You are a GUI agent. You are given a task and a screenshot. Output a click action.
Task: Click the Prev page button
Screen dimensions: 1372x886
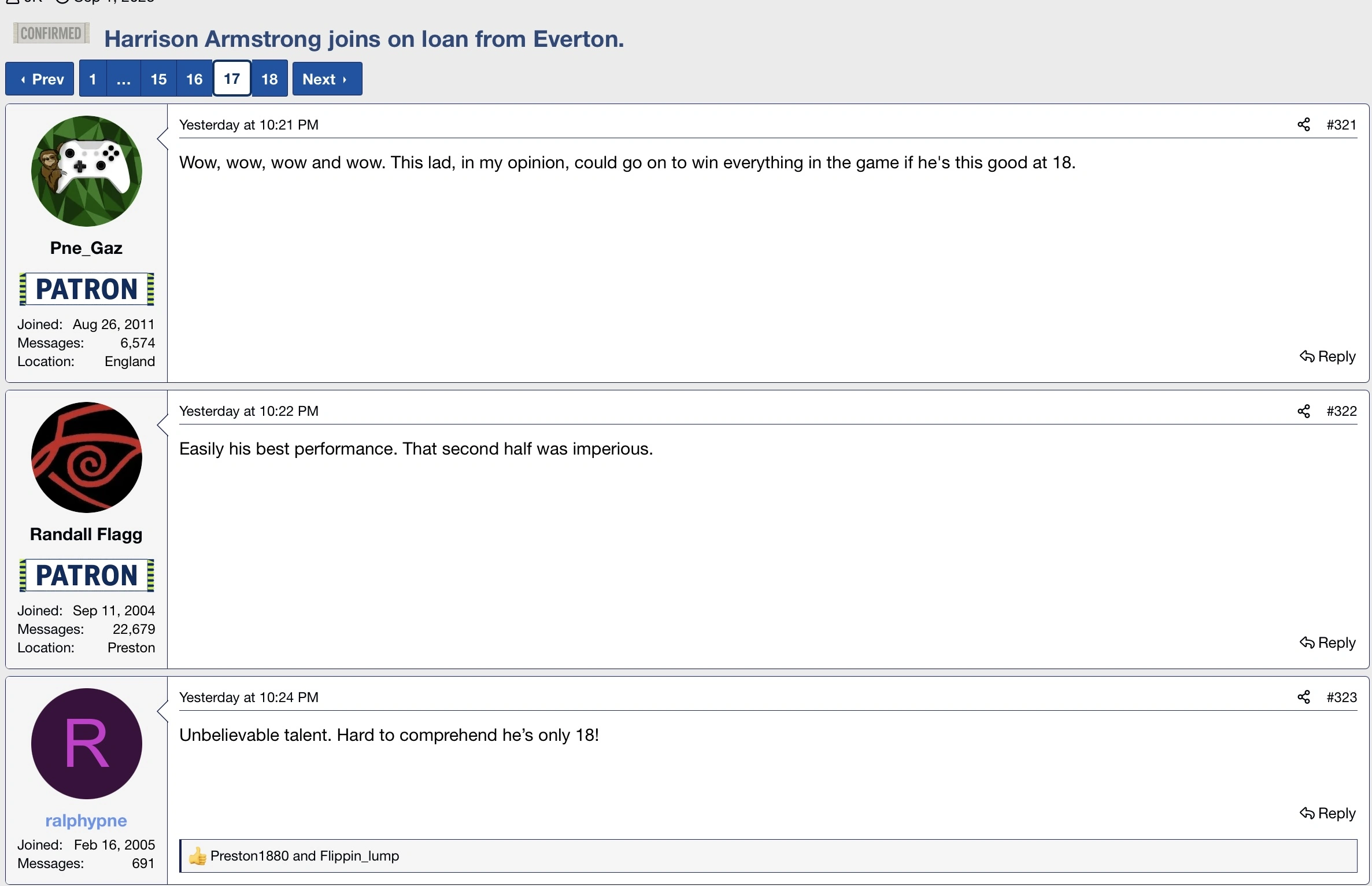coord(40,79)
